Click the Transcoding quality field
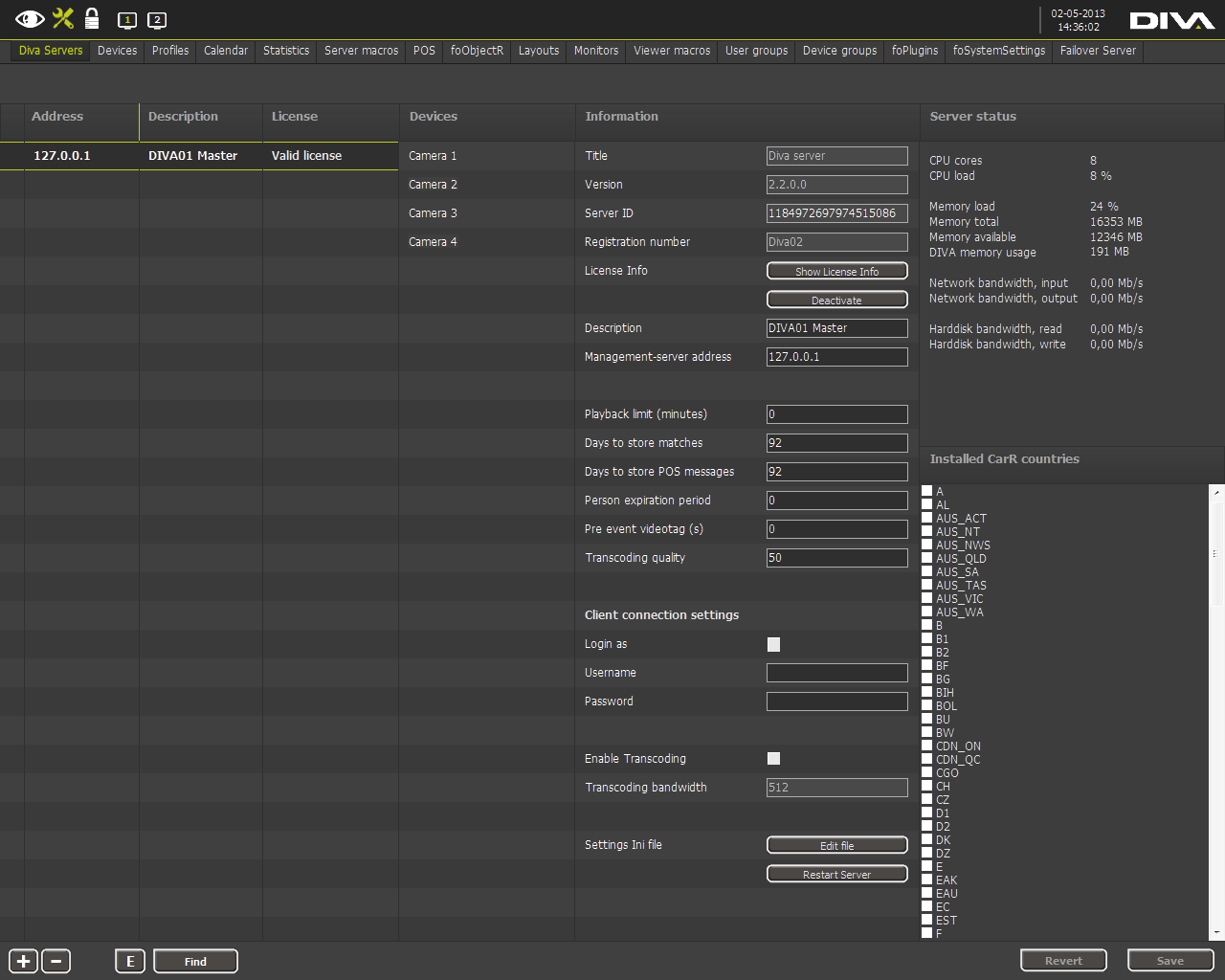 [837, 558]
